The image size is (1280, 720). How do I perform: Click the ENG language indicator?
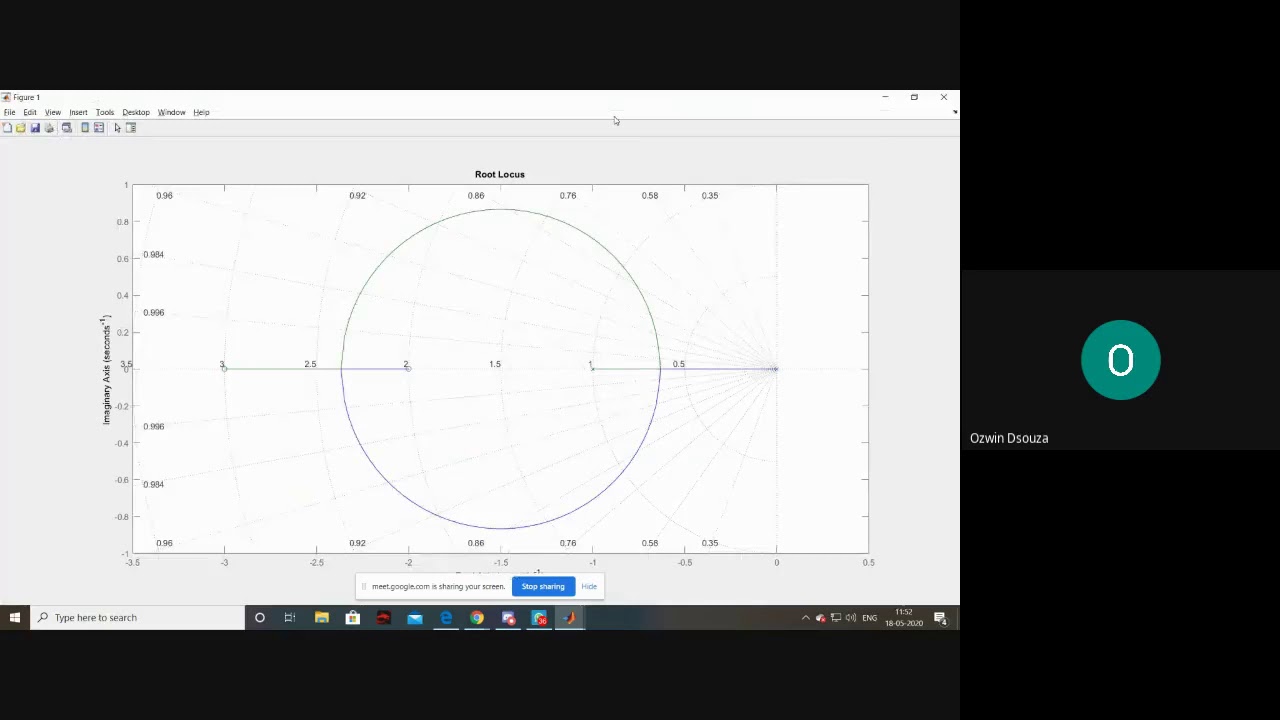point(870,618)
